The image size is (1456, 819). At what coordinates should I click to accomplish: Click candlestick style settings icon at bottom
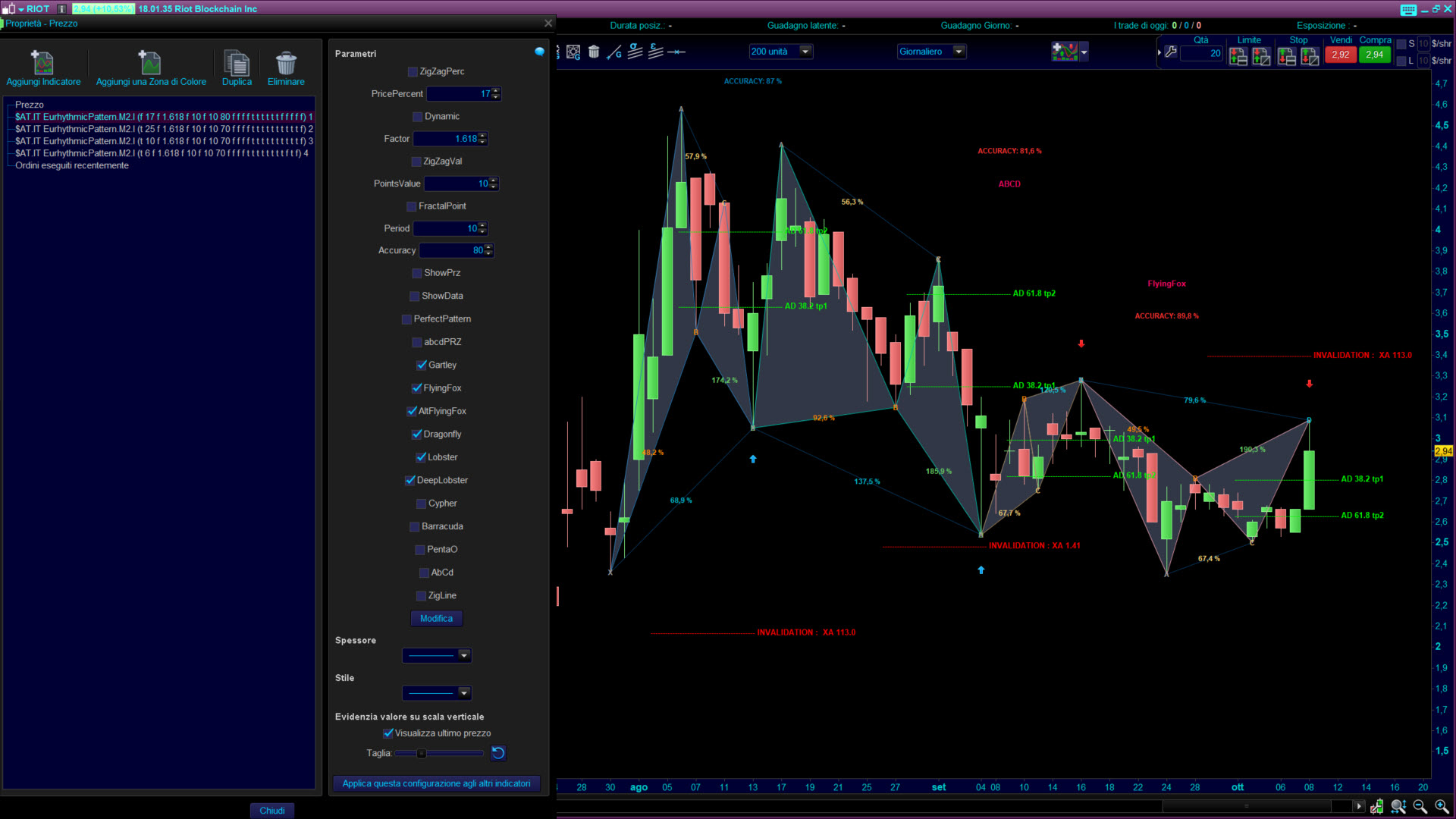click(x=1376, y=807)
